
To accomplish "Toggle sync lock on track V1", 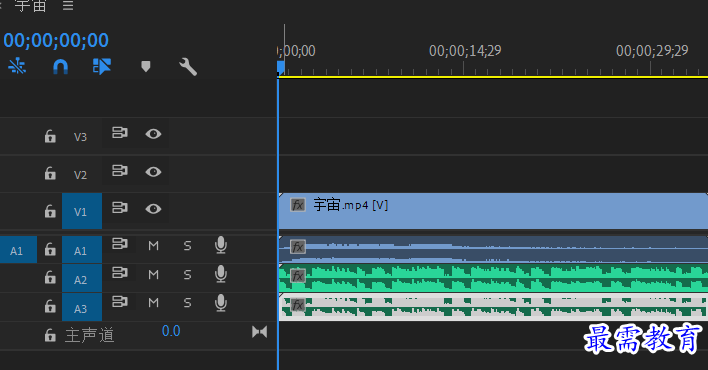I will point(120,208).
